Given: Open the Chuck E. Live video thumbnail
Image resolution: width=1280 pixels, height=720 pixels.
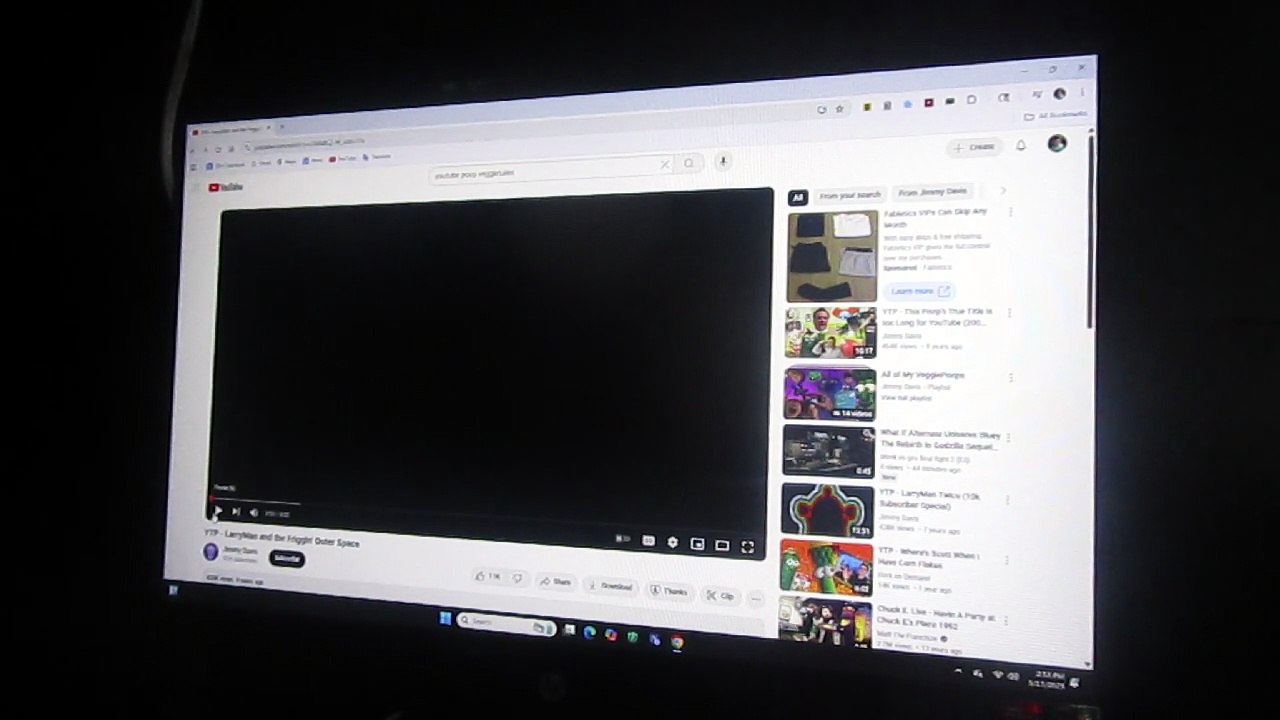Looking at the screenshot, I should [825, 624].
